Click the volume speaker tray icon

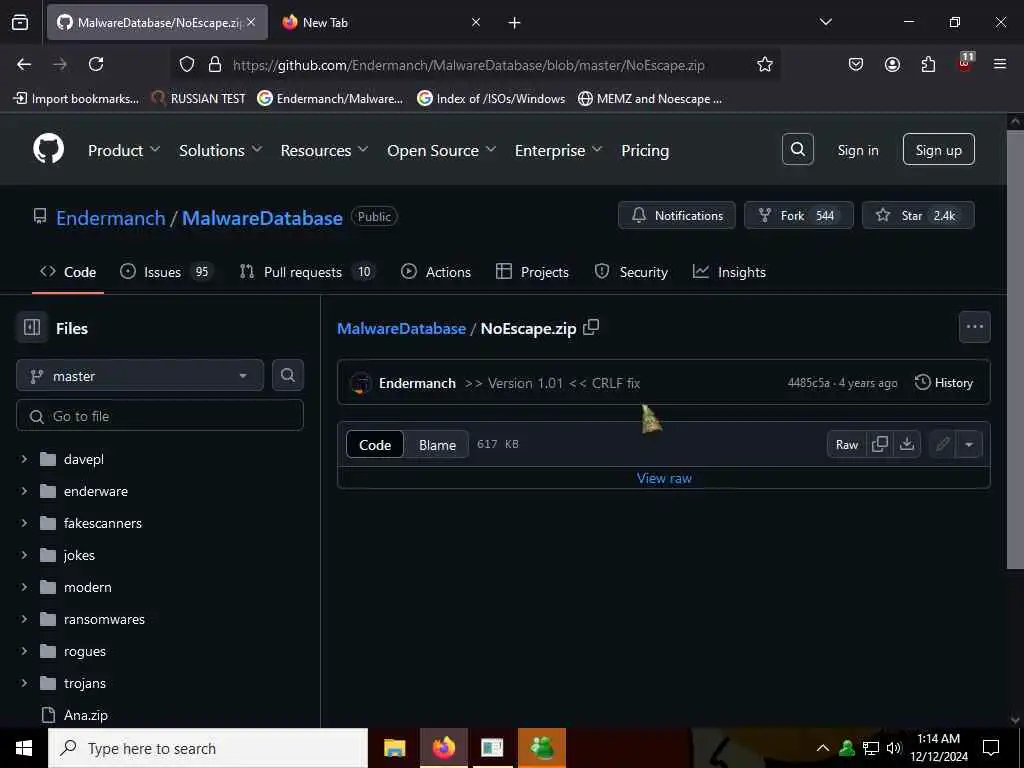point(894,748)
